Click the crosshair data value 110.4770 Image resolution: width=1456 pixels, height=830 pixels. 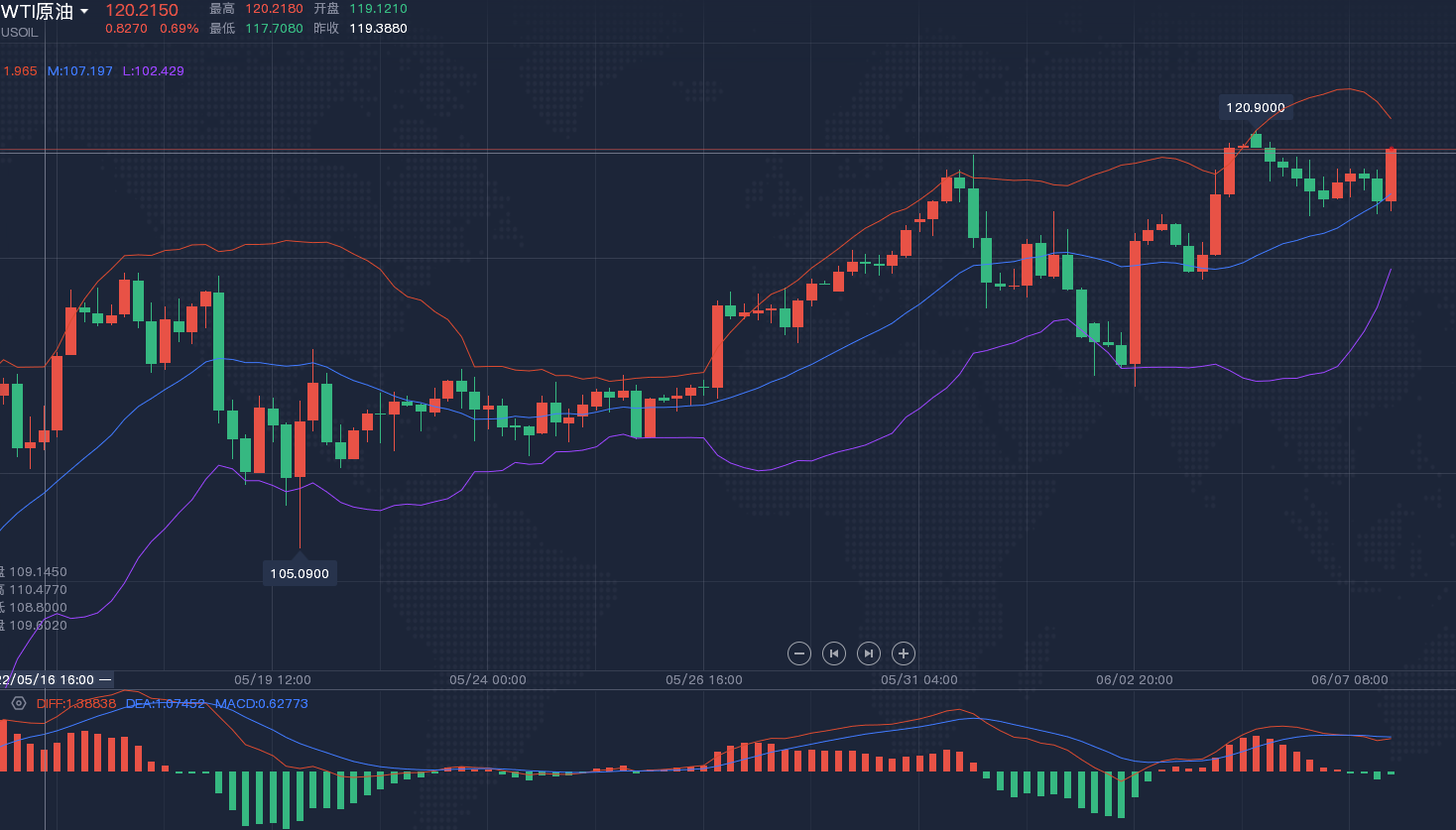click(39, 590)
